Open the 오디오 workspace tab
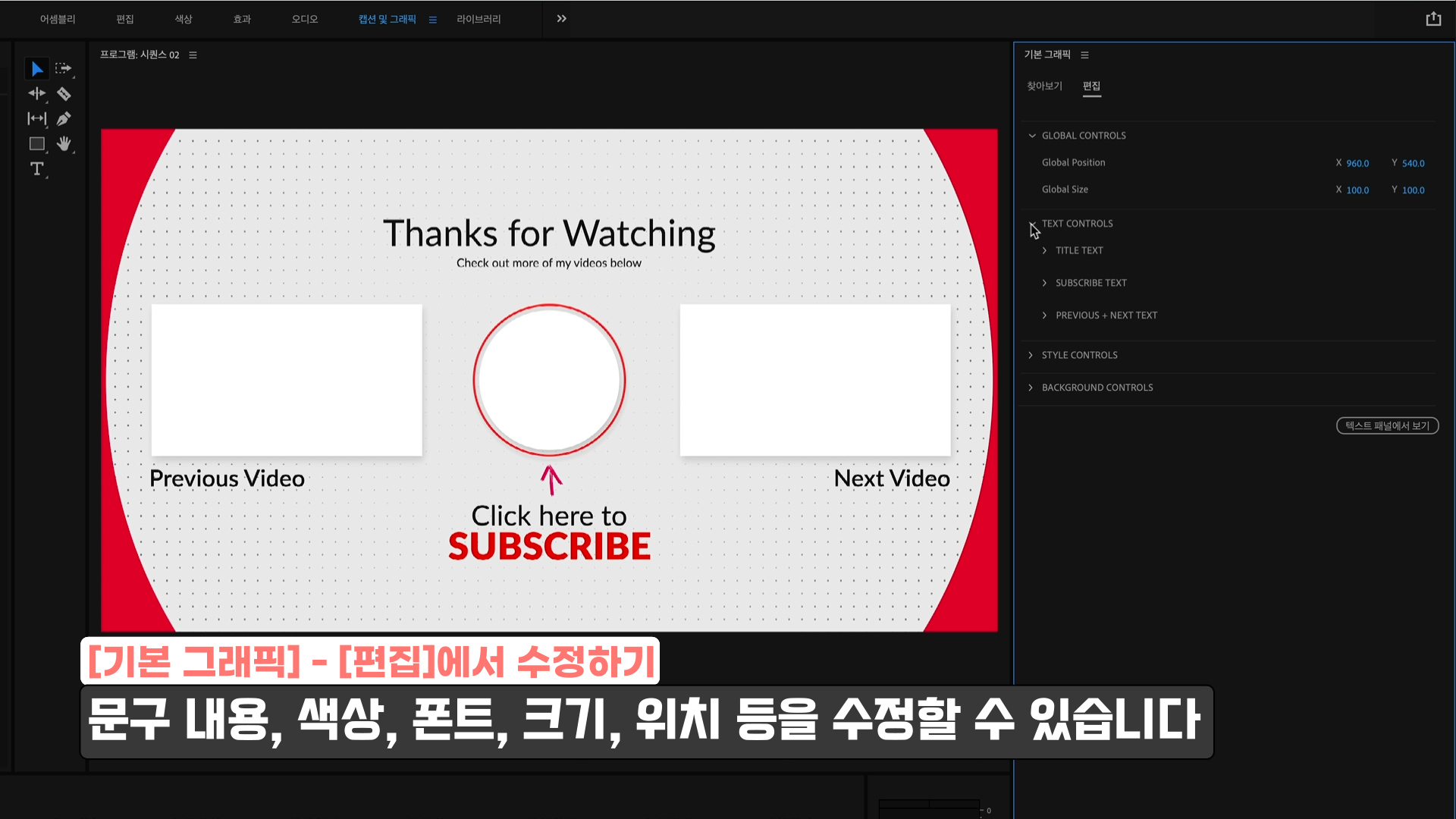 pos(305,19)
